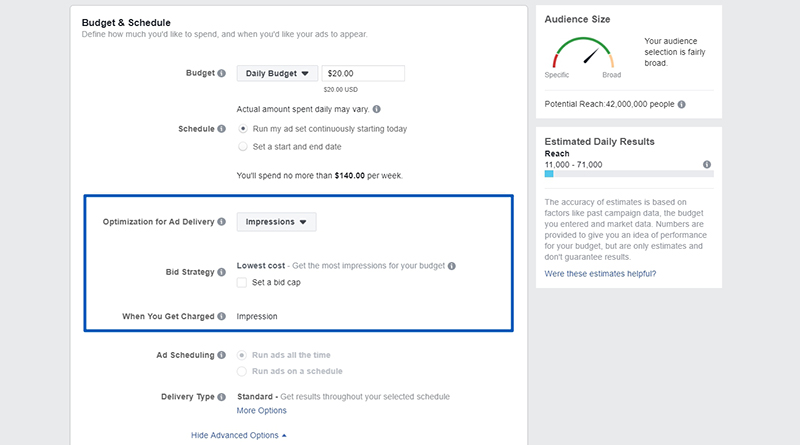Click the info icon next to Budget
Screen dimensions: 800x445
221,73
